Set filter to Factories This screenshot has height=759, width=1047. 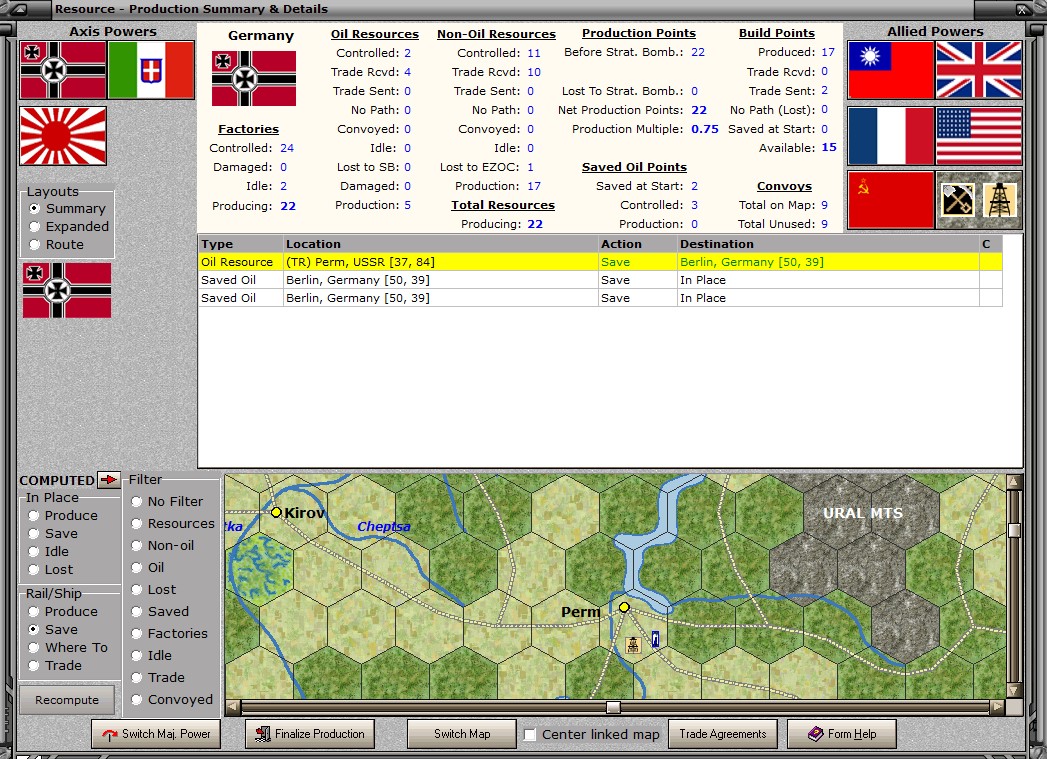tap(170, 634)
